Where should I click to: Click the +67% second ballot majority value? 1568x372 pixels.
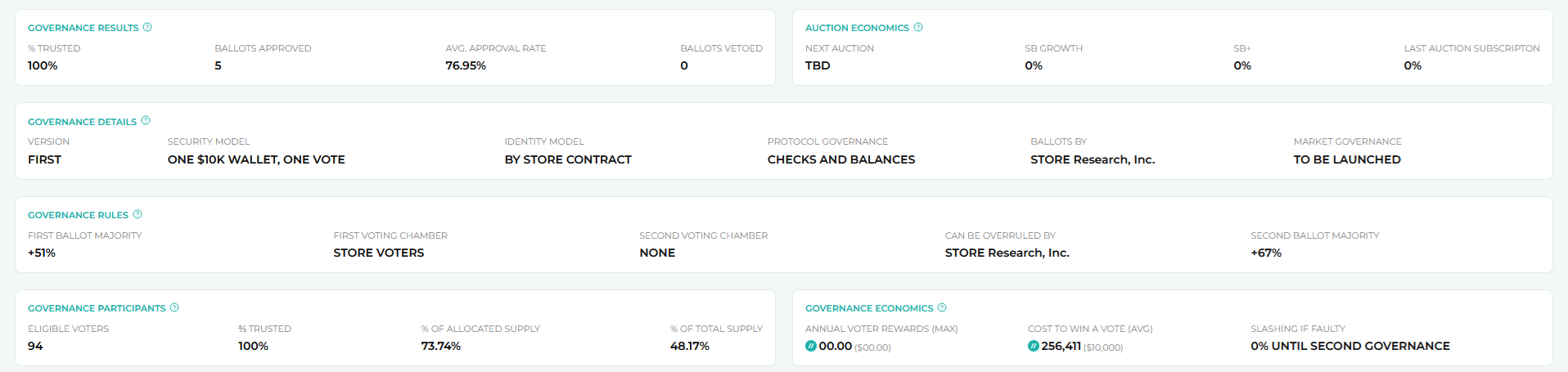[x=1266, y=253]
